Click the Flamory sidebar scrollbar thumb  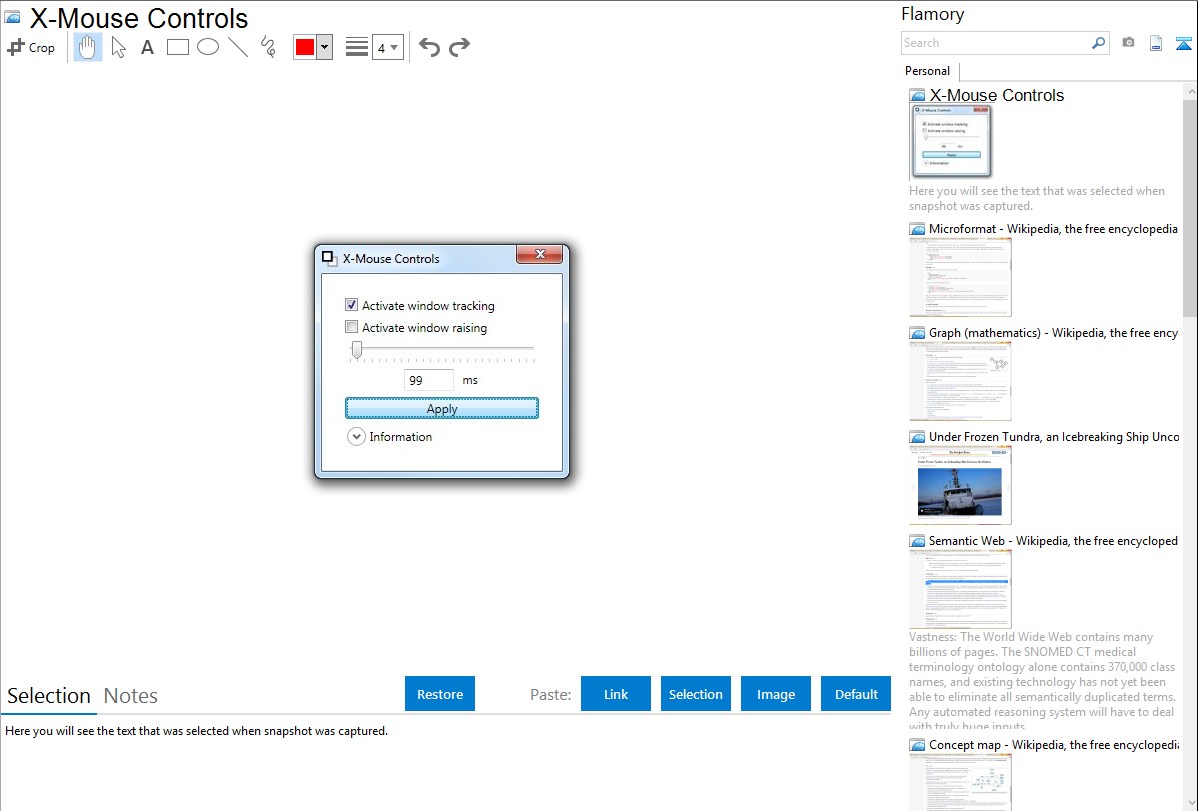(x=1190, y=206)
